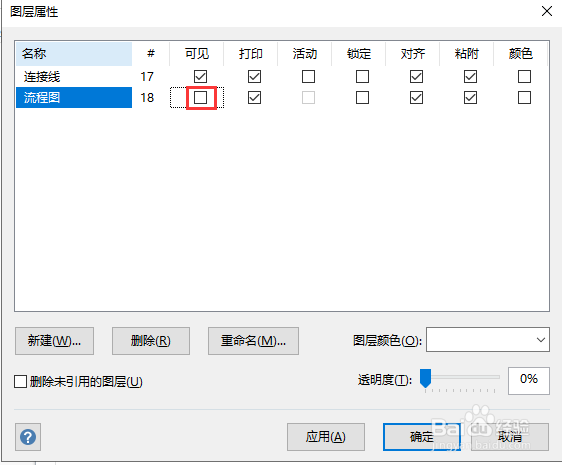Image resolution: width=562 pixels, height=465 pixels.
Task: Click the 对齐 column header
Action: 413,54
